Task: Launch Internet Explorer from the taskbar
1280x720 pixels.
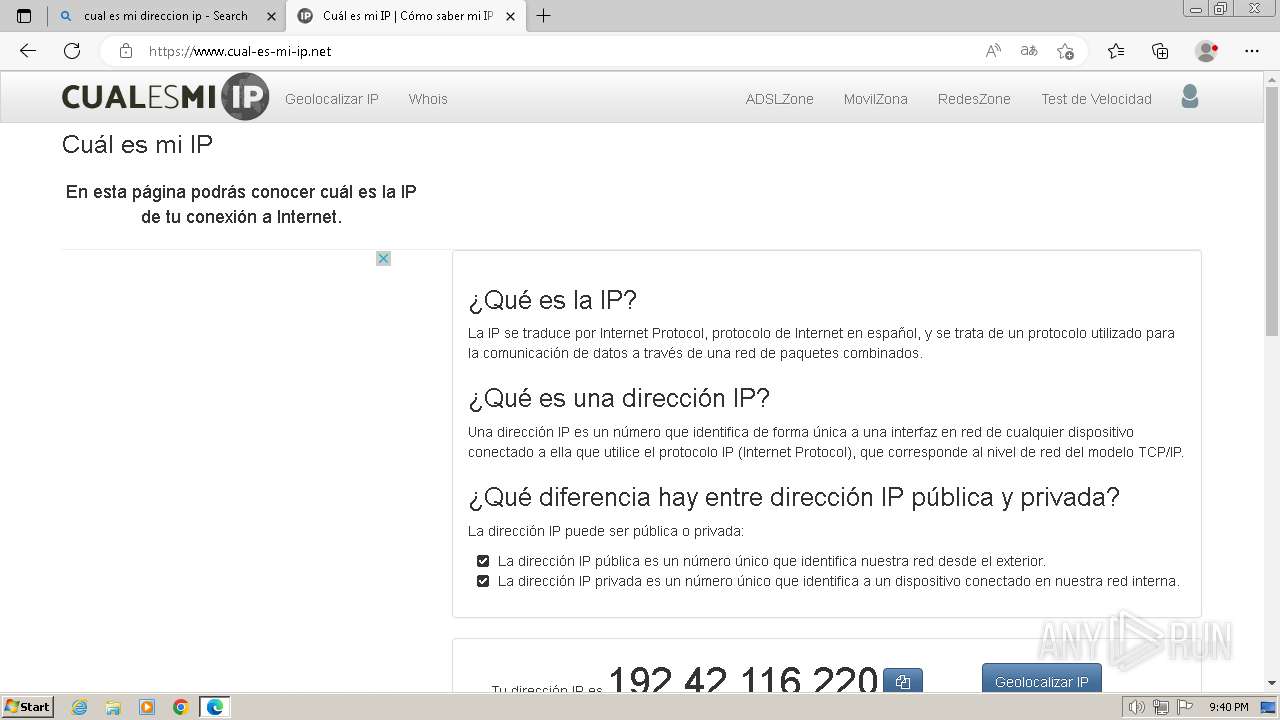Action: (x=80, y=707)
